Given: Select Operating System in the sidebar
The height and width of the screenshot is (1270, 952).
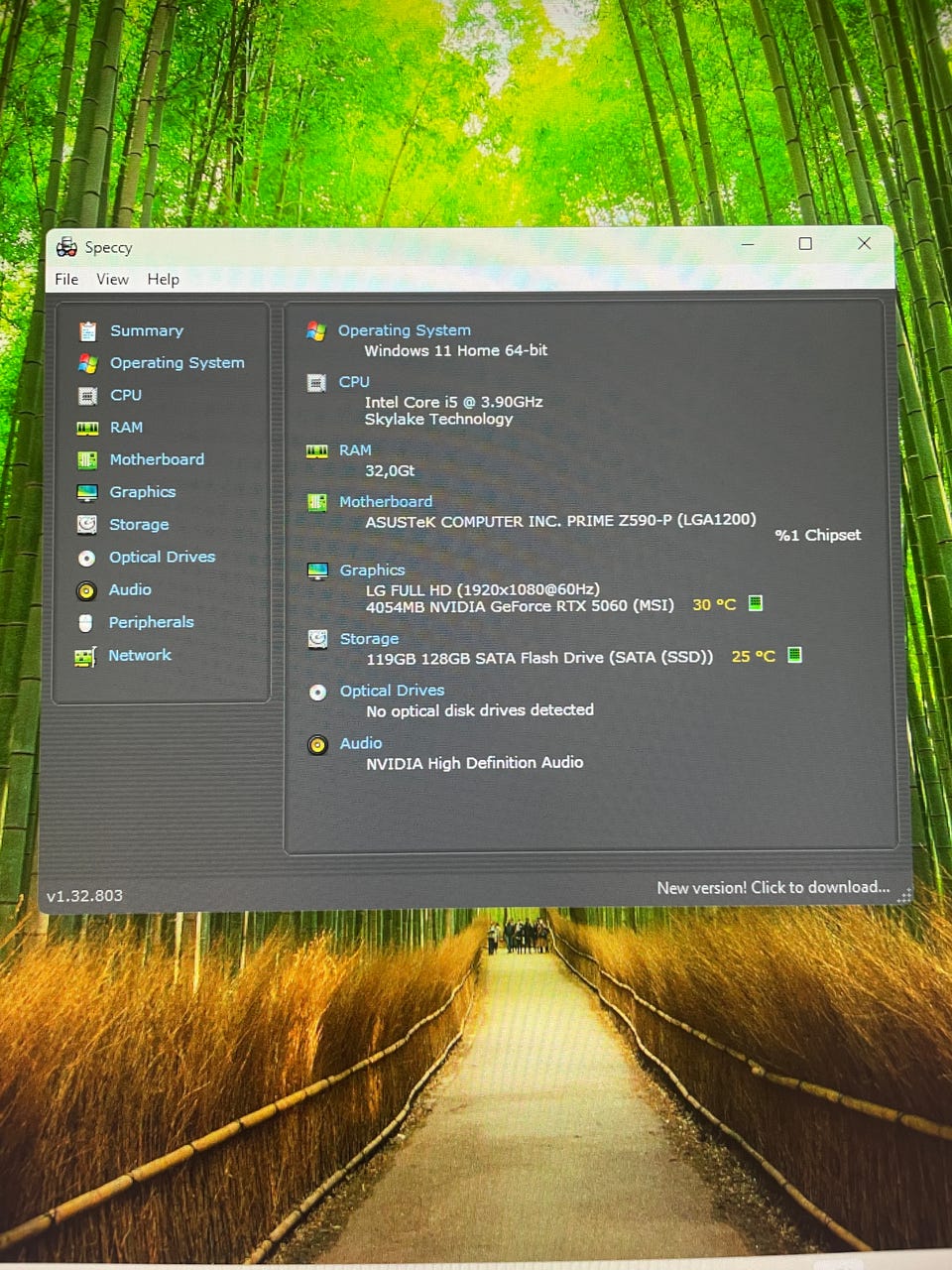Looking at the screenshot, I should coord(178,363).
